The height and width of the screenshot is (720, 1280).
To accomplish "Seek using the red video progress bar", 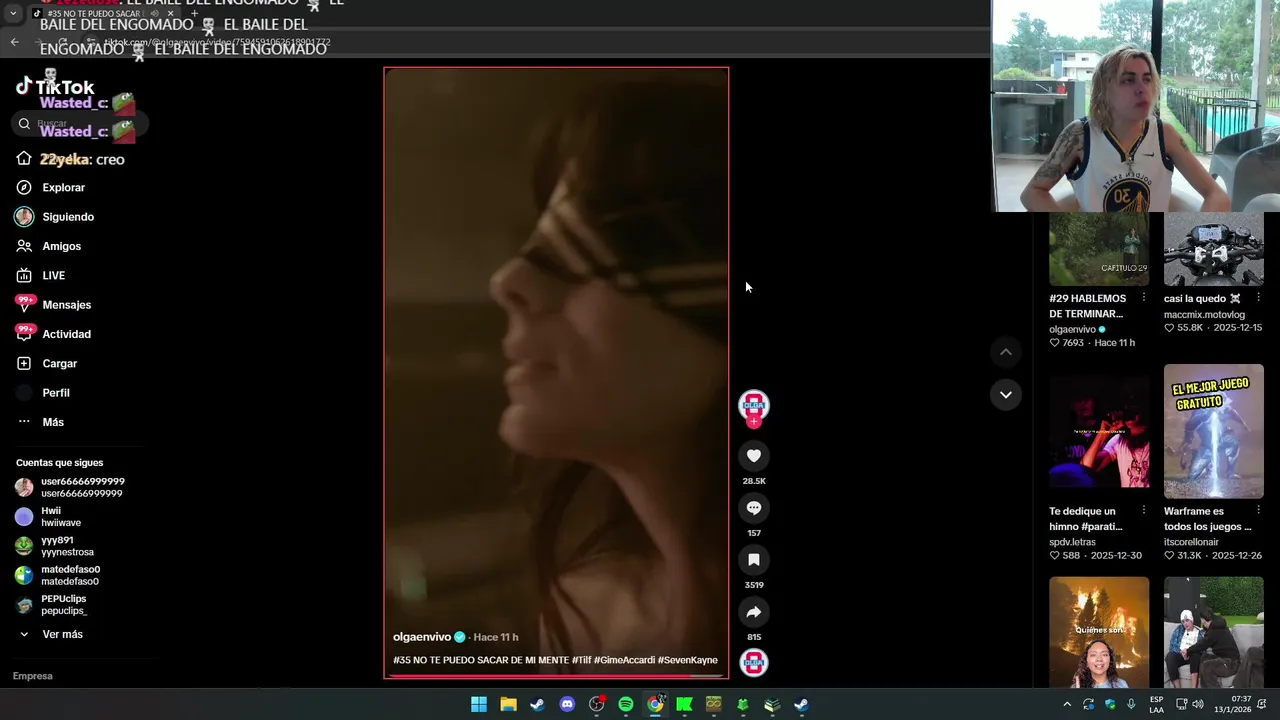I will [556, 676].
